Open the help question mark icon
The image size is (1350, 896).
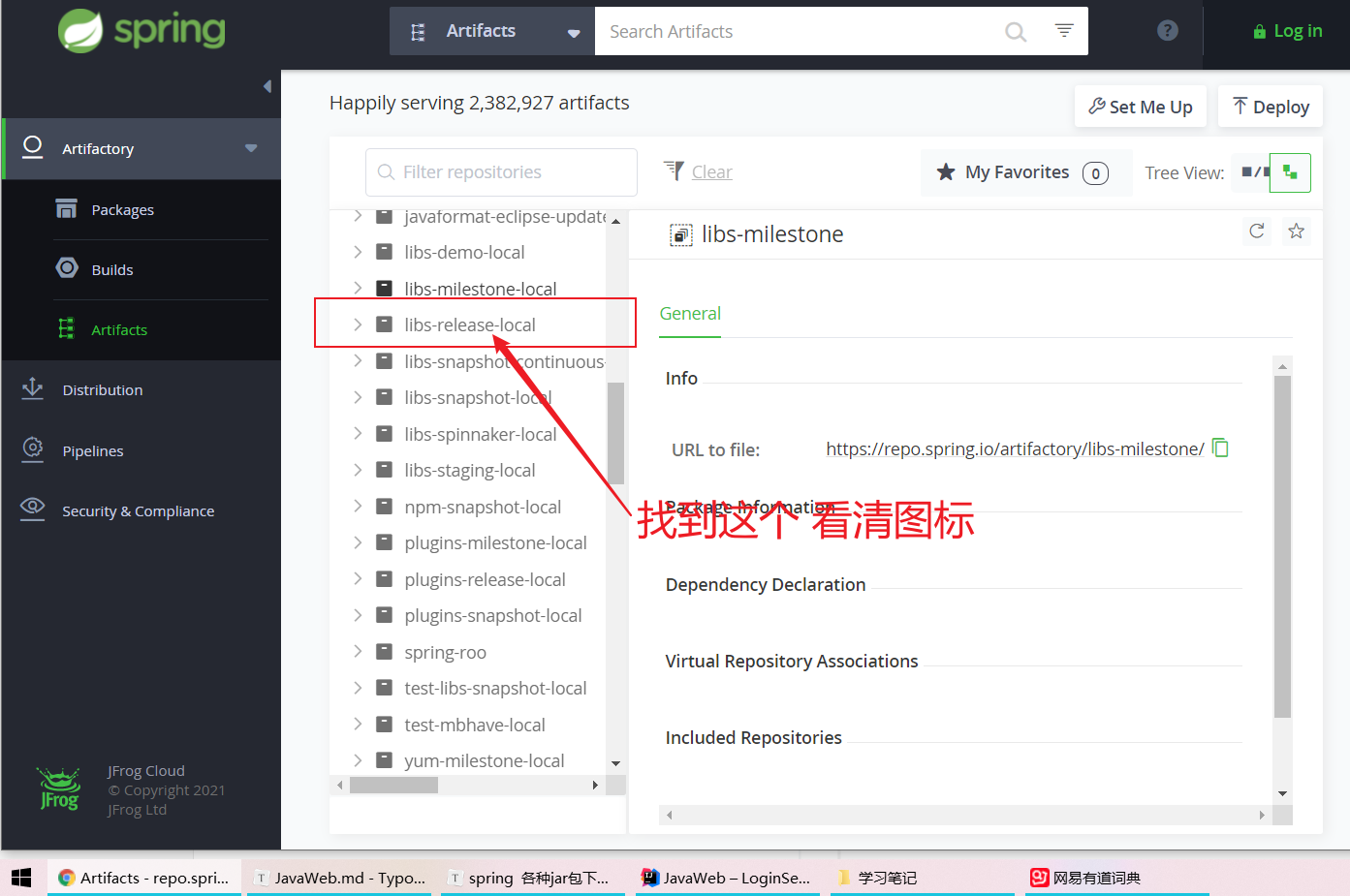tap(1167, 30)
